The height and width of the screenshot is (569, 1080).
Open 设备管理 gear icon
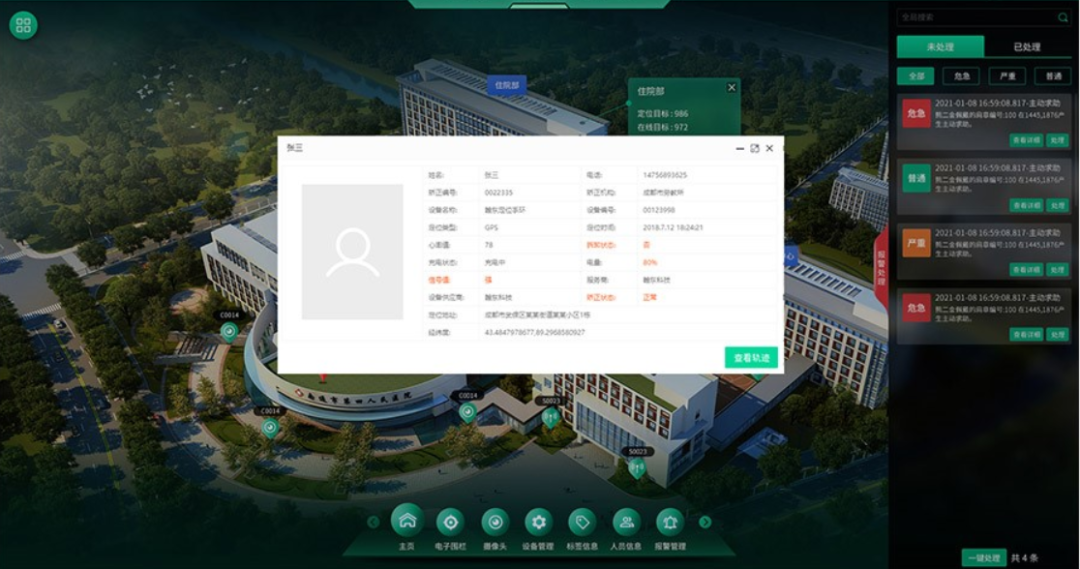[538, 523]
